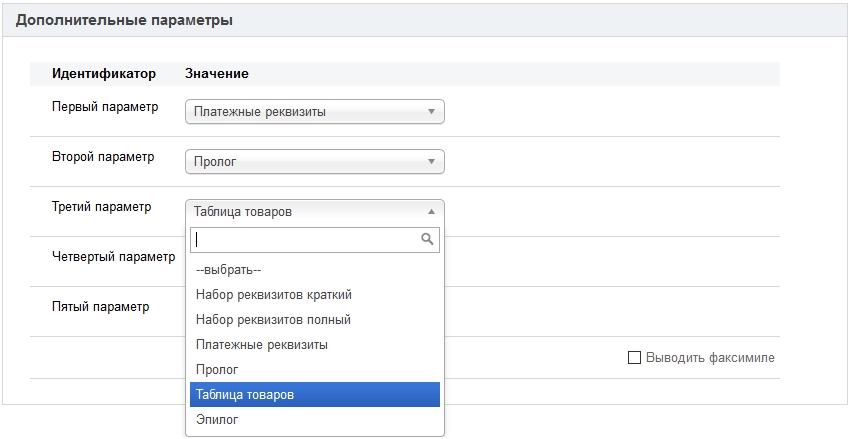The height and width of the screenshot is (439, 851).
Task: Focus the dropdown search input field
Action: click(305, 239)
